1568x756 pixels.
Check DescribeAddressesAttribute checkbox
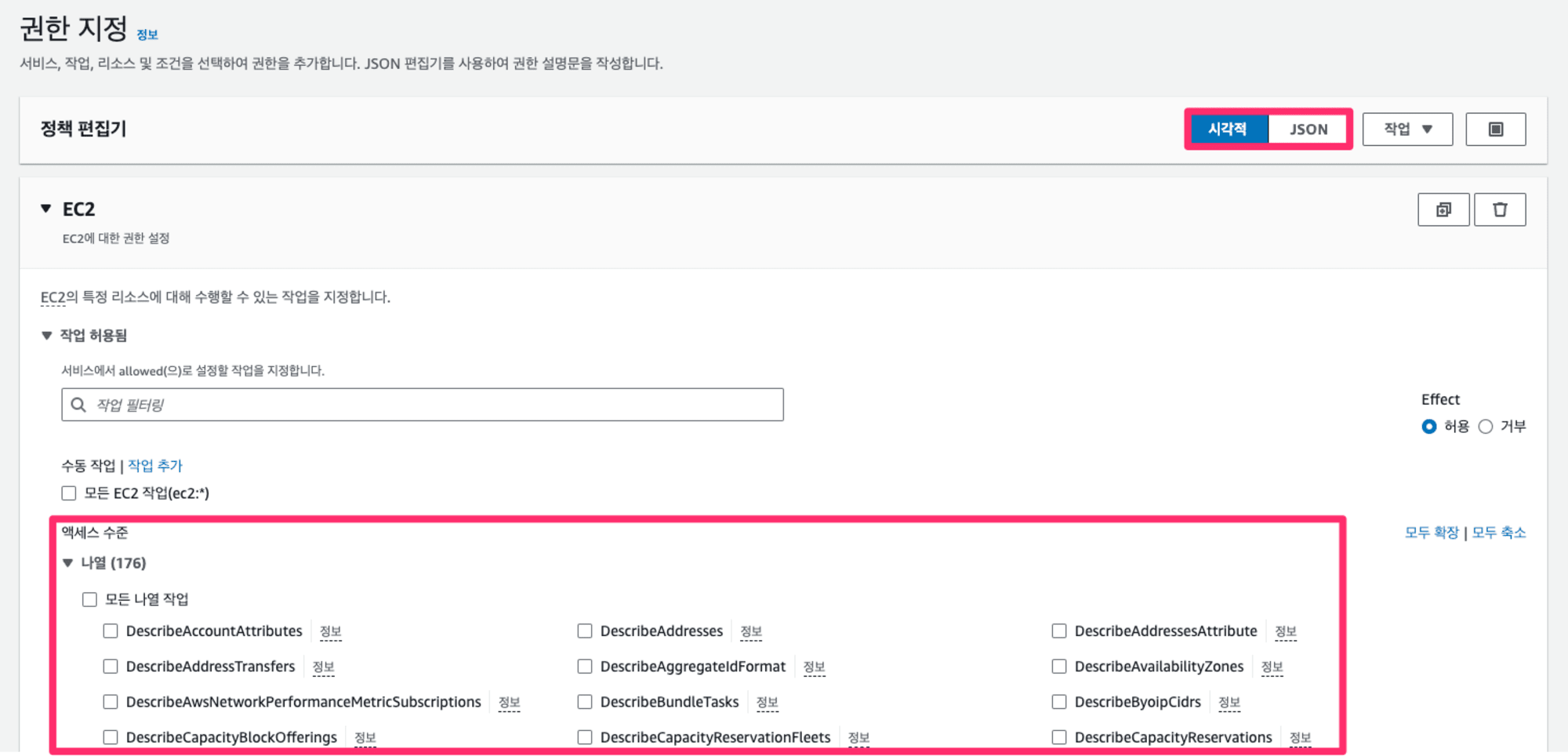tap(1059, 631)
